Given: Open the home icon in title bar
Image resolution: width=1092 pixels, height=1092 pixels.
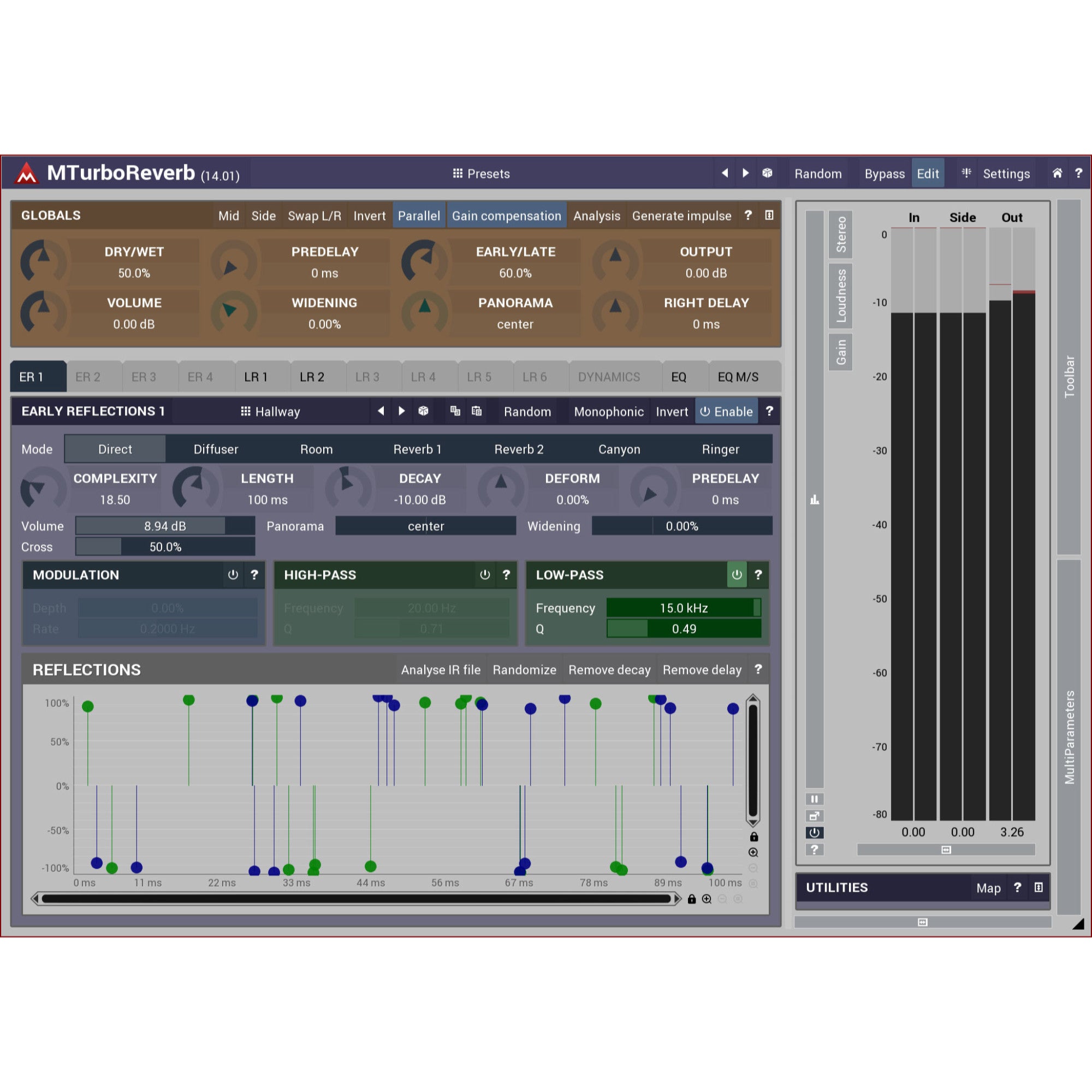Looking at the screenshot, I should click(1057, 173).
